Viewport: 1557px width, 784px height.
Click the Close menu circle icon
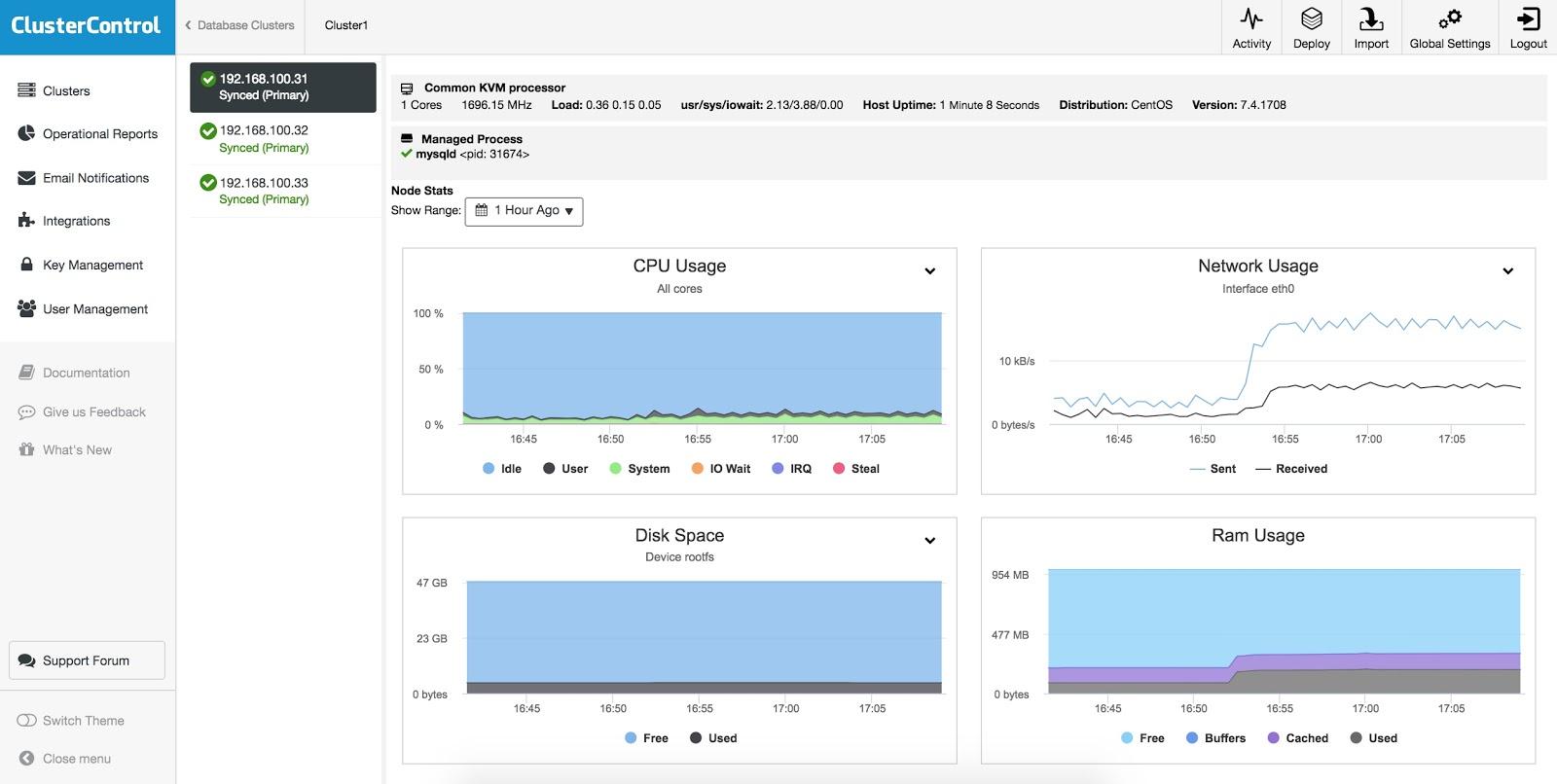[26, 759]
